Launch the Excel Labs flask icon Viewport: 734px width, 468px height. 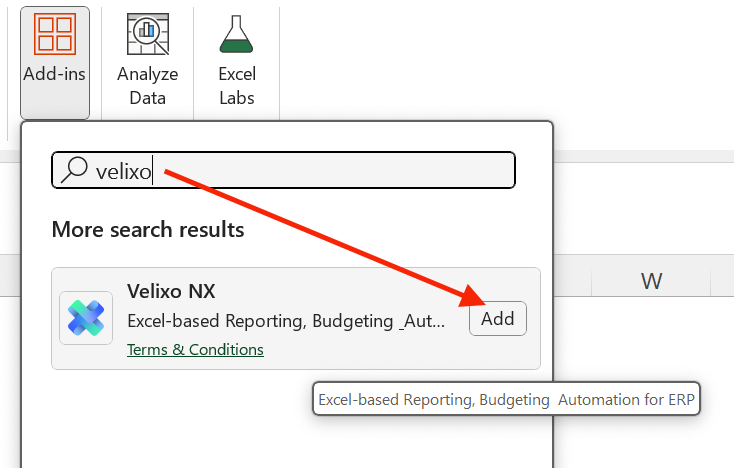tap(236, 34)
